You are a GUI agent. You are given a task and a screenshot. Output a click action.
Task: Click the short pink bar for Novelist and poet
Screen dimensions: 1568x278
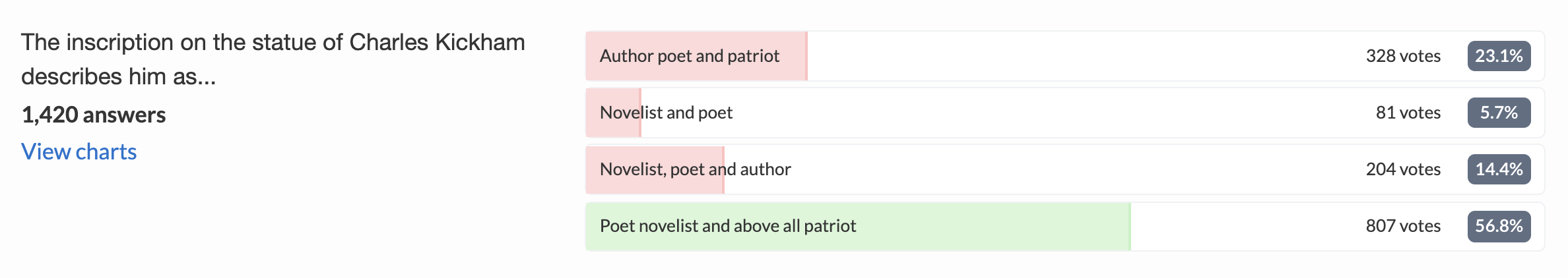pyautogui.click(x=613, y=113)
